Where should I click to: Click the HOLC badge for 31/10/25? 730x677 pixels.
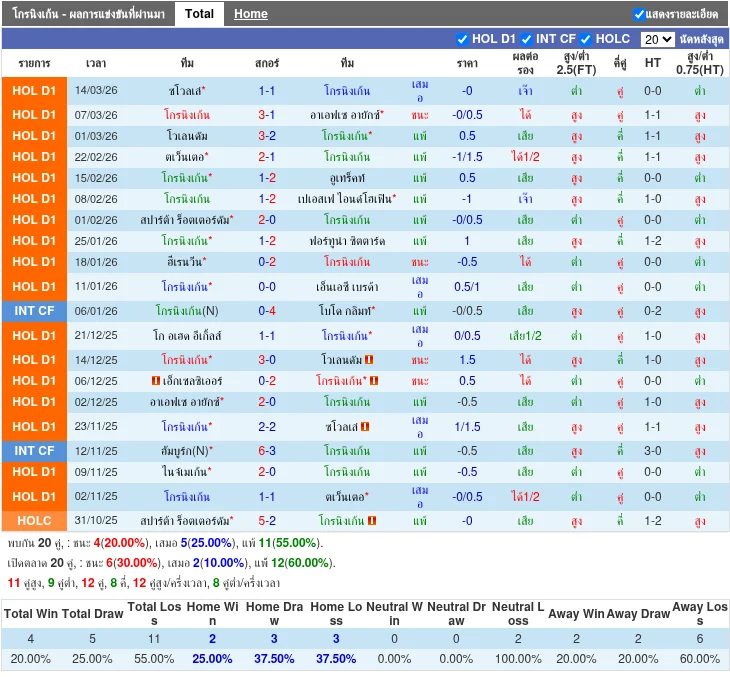pyautogui.click(x=34, y=521)
